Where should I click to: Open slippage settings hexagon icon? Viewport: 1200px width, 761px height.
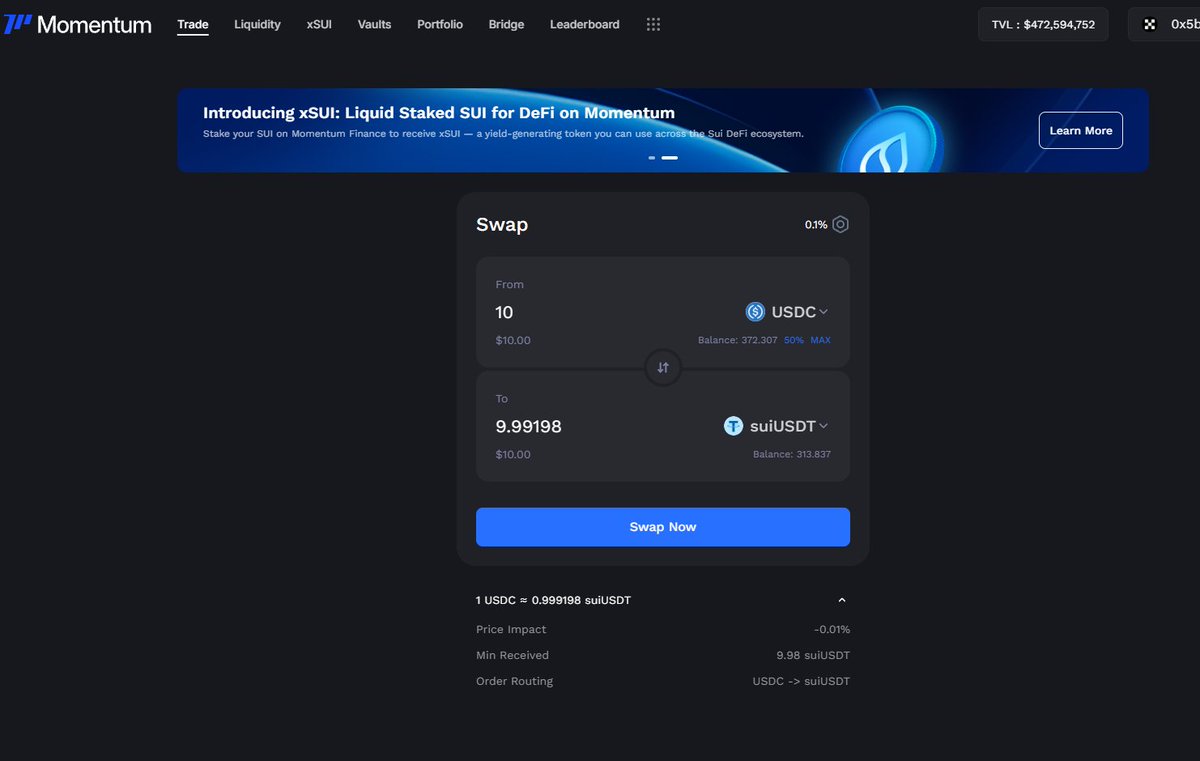[841, 224]
